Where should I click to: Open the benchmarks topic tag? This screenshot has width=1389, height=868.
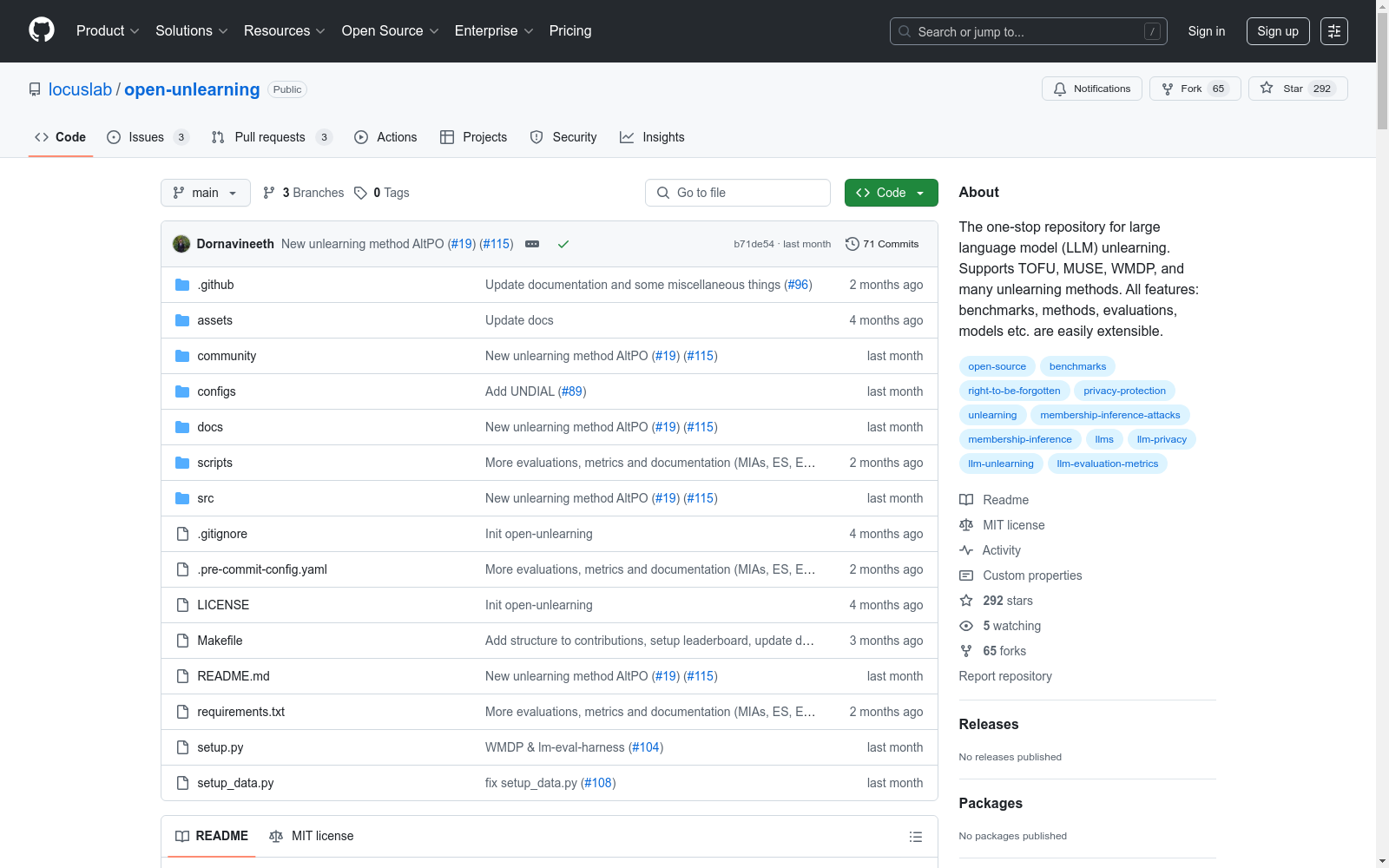(x=1077, y=366)
